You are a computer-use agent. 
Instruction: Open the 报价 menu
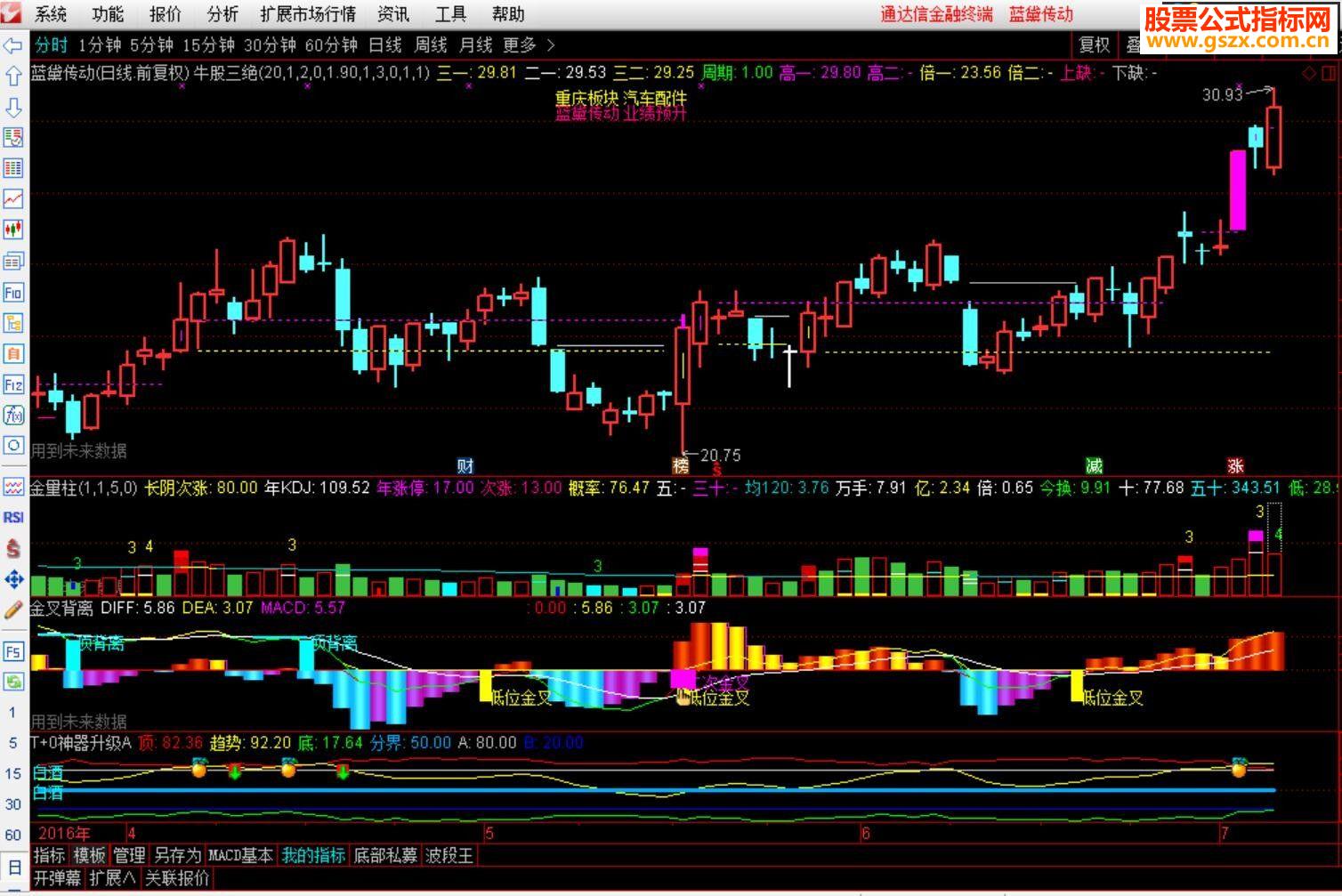[x=165, y=14]
